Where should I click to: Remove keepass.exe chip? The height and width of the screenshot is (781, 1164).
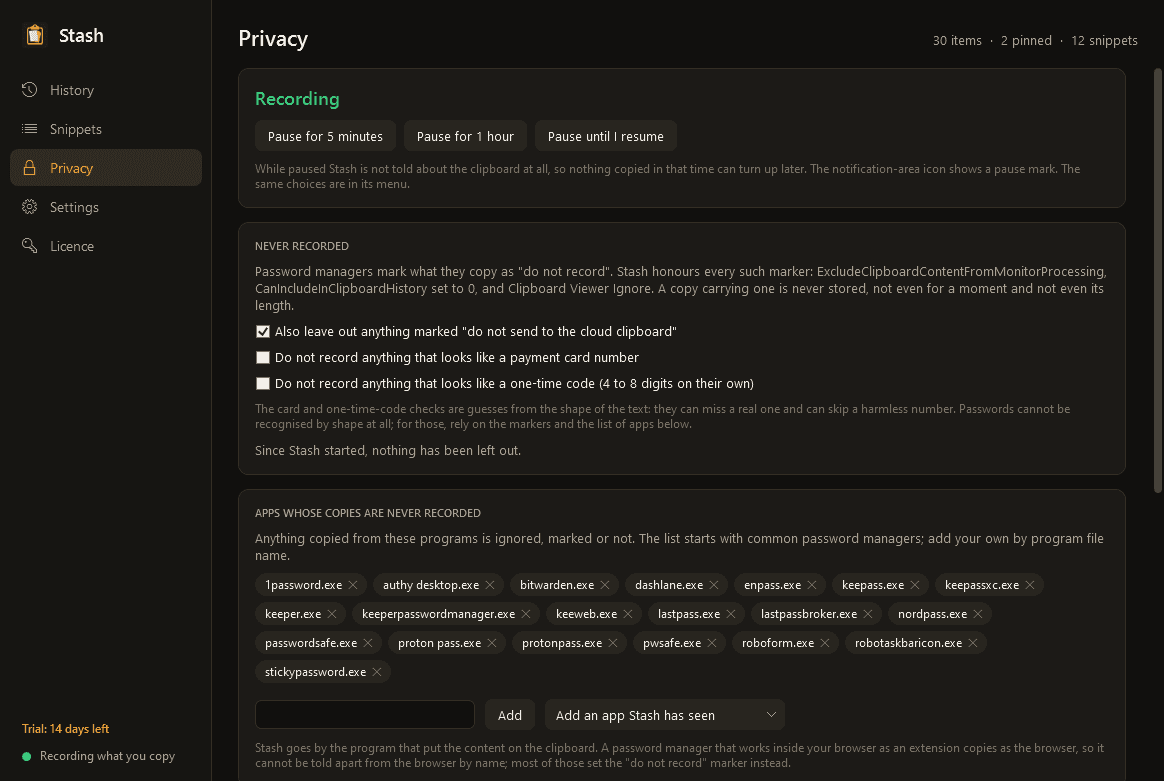pyautogui.click(x=915, y=585)
